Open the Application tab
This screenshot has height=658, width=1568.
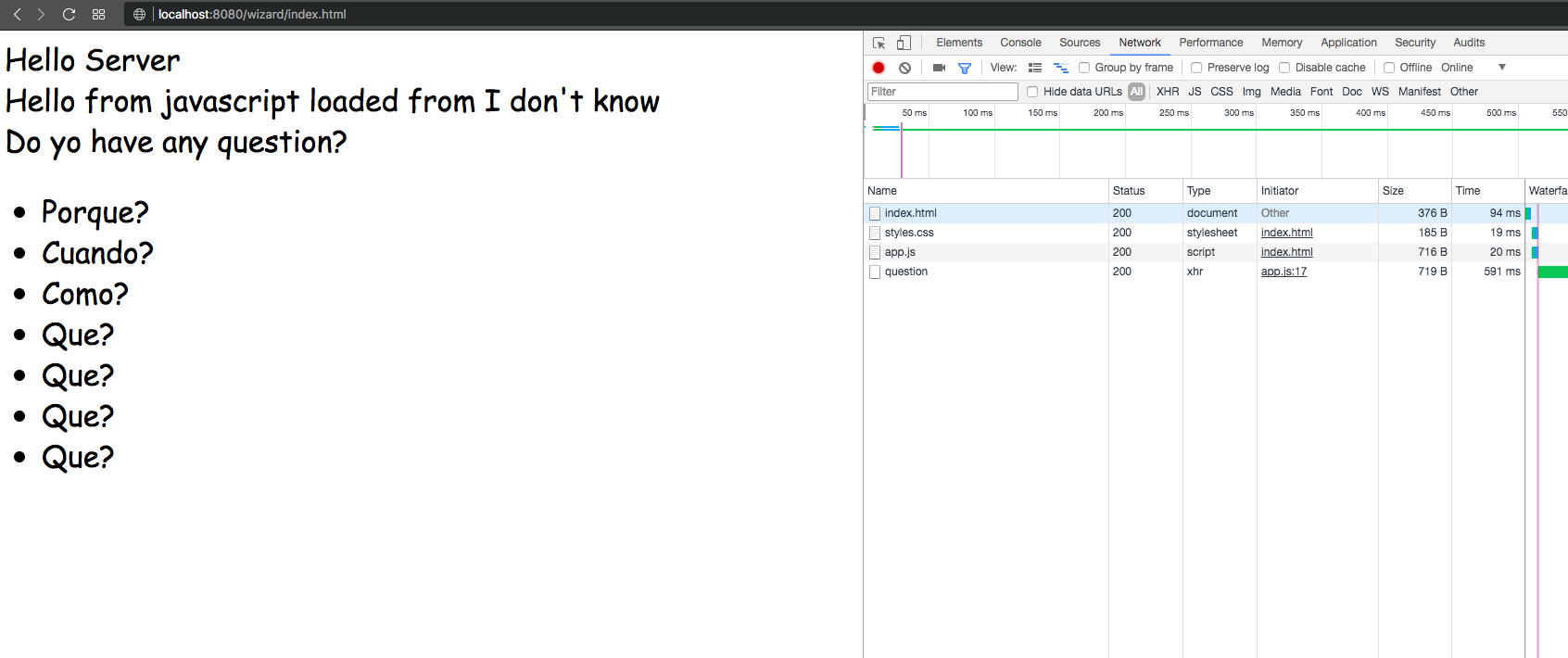click(1348, 43)
